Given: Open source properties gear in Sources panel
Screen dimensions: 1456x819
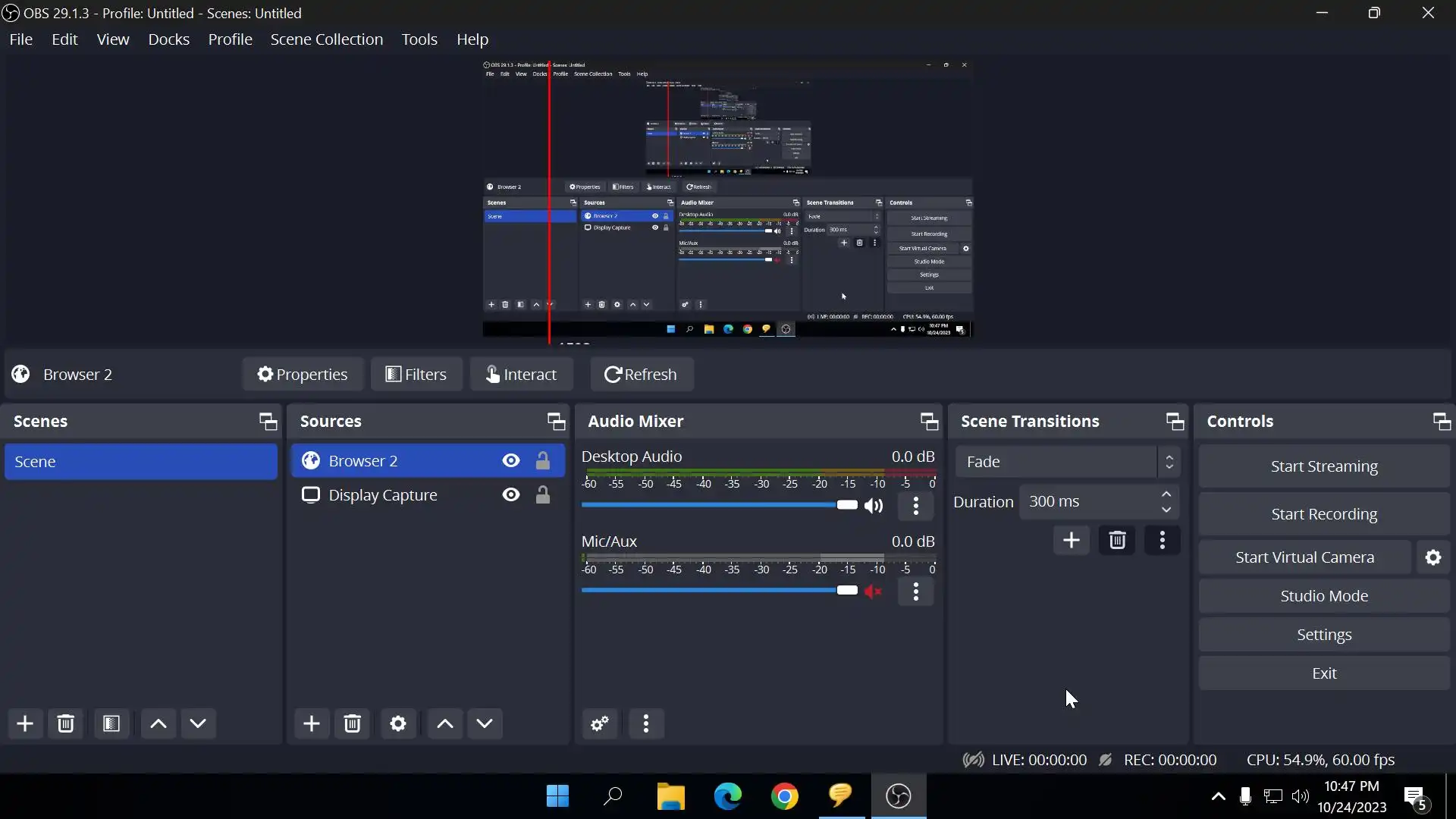Looking at the screenshot, I should point(398,723).
